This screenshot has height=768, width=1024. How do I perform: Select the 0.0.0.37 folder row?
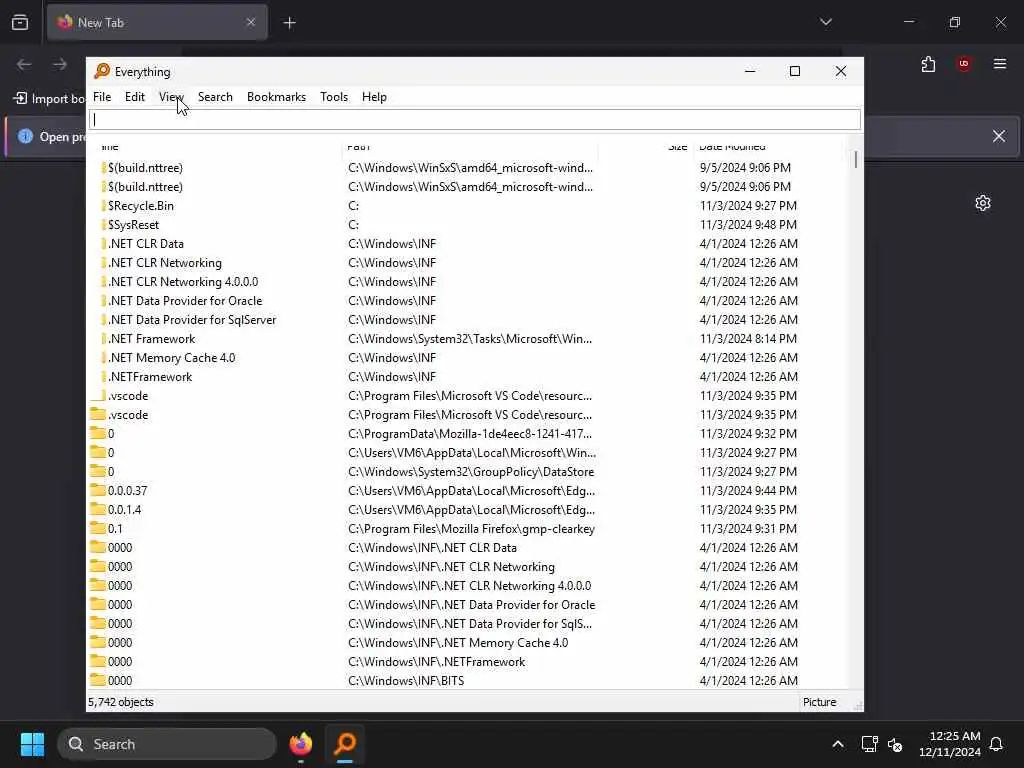466,490
